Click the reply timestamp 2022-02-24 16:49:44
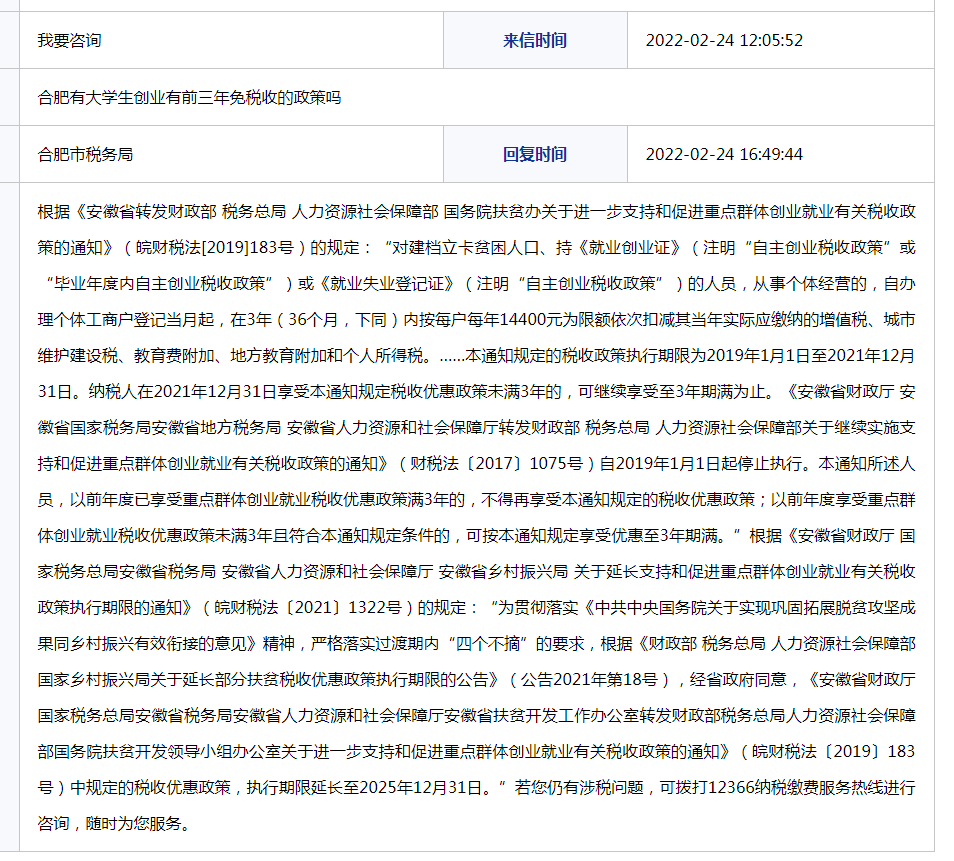 pyautogui.click(x=724, y=155)
